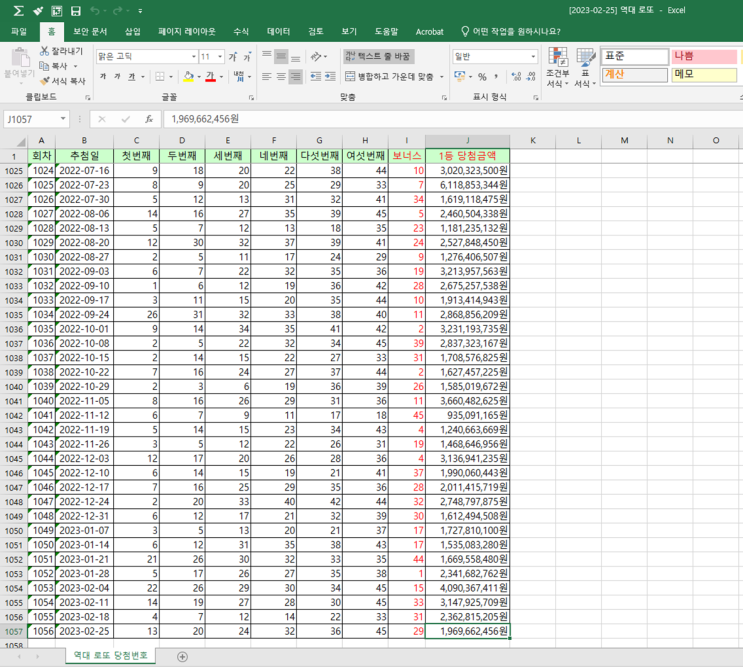Click the Undo arrow in quick access toolbar
The height and width of the screenshot is (667, 743).
[95, 10]
